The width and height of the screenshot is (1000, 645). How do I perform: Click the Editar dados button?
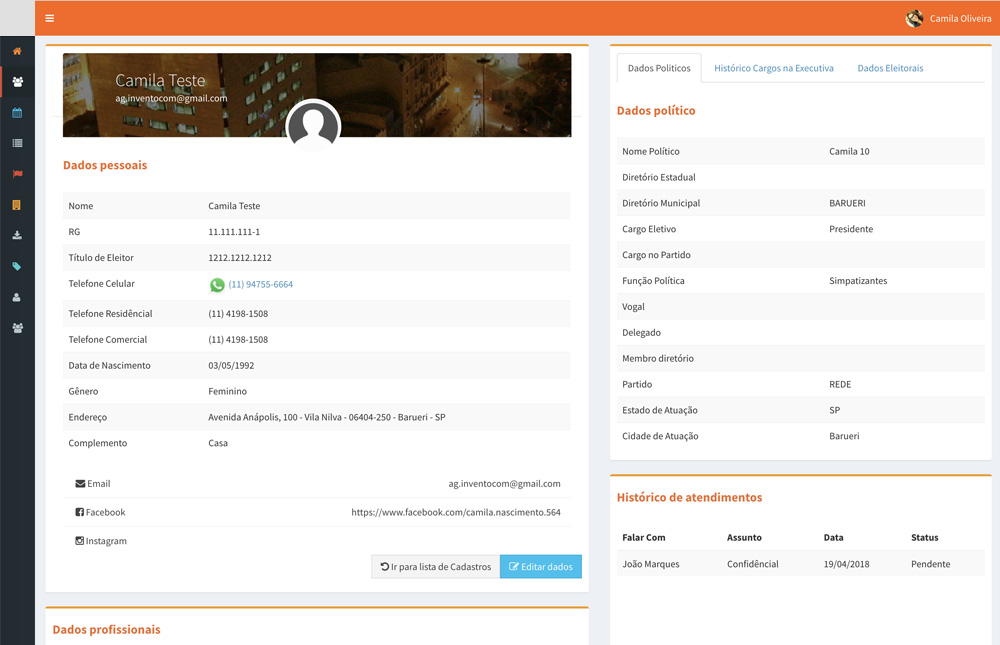(x=541, y=567)
